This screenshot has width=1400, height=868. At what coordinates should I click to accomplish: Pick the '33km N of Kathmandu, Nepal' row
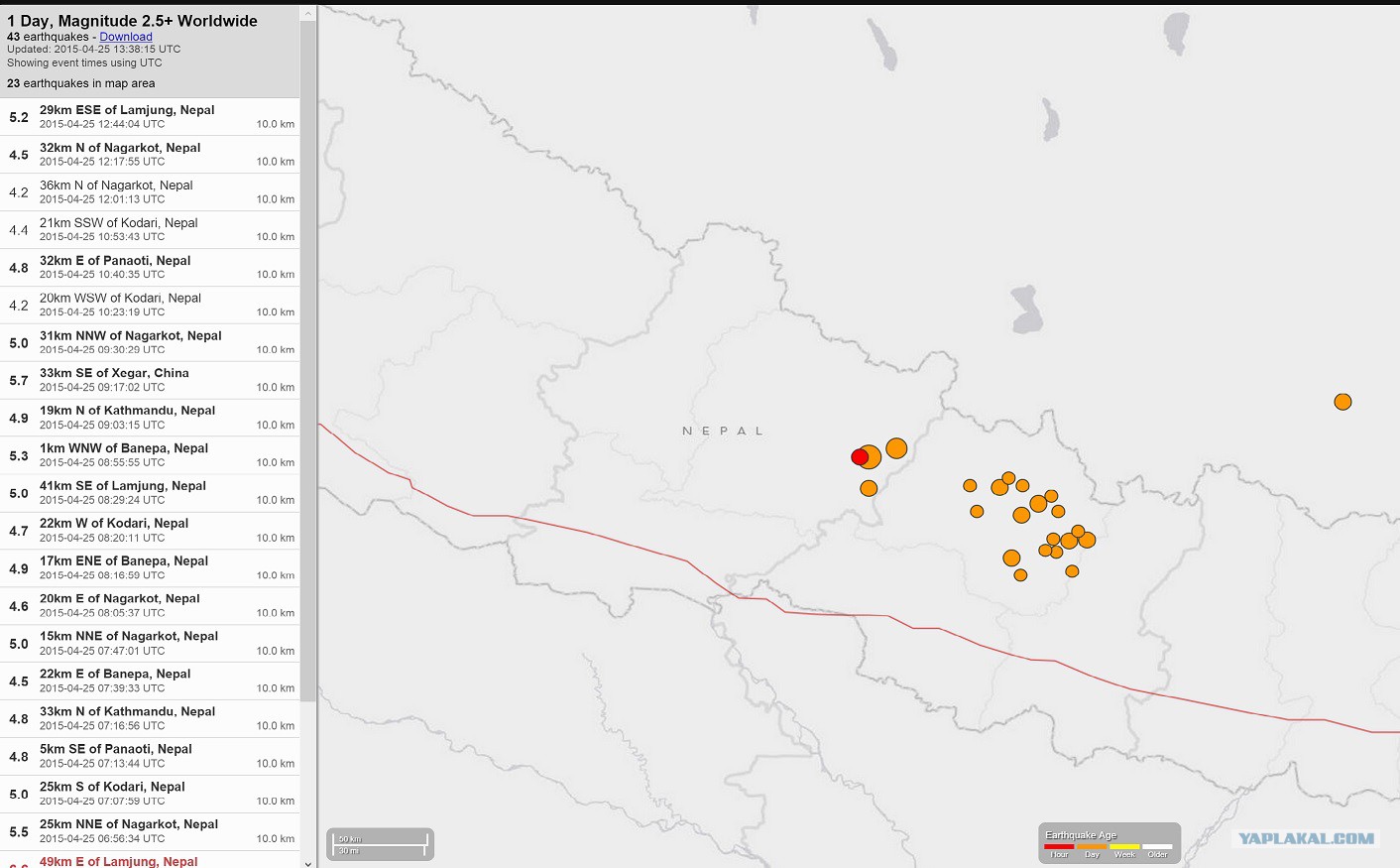click(x=150, y=719)
